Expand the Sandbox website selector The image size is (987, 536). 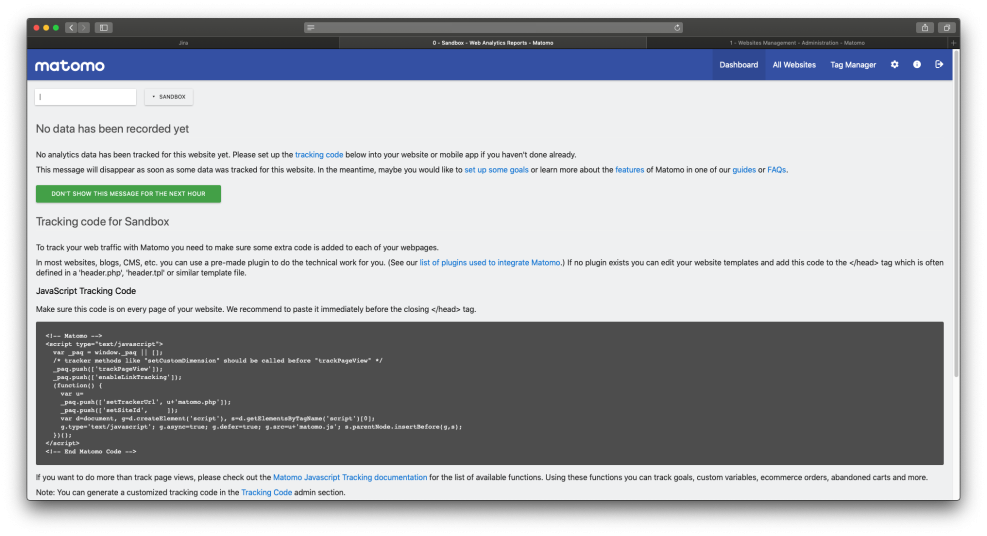pyautogui.click(x=169, y=97)
